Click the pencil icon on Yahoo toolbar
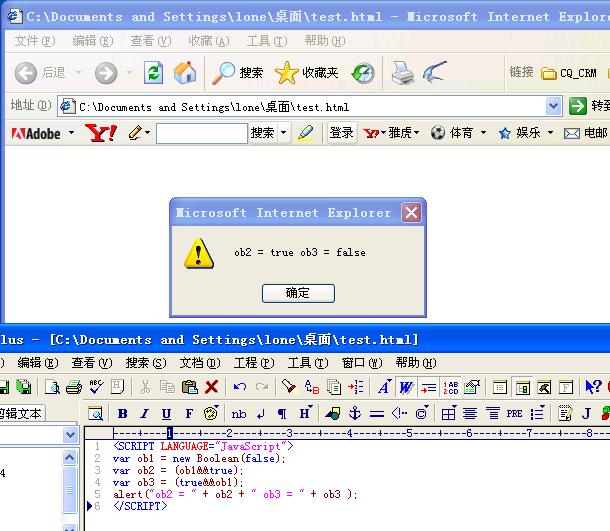Viewport: 610px width, 531px height. coord(135,133)
